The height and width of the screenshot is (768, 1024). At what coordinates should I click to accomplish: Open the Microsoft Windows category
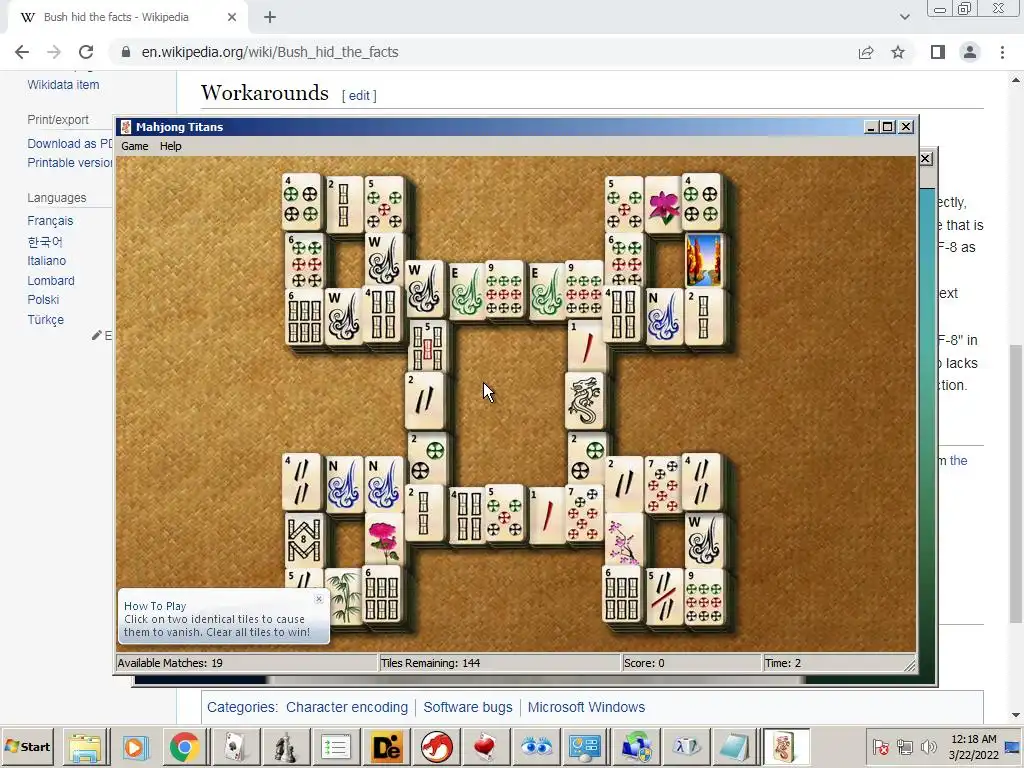point(586,707)
